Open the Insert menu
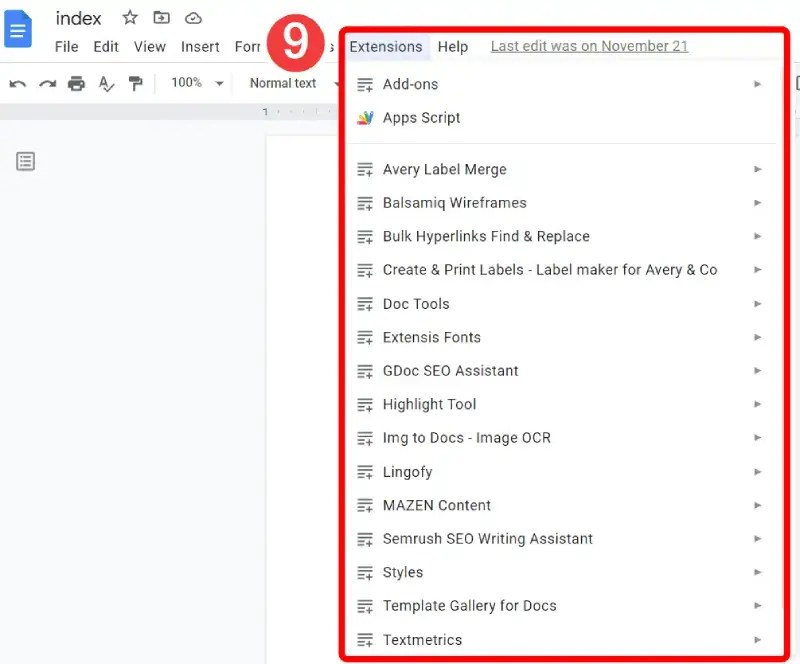This screenshot has width=800, height=664. [200, 47]
